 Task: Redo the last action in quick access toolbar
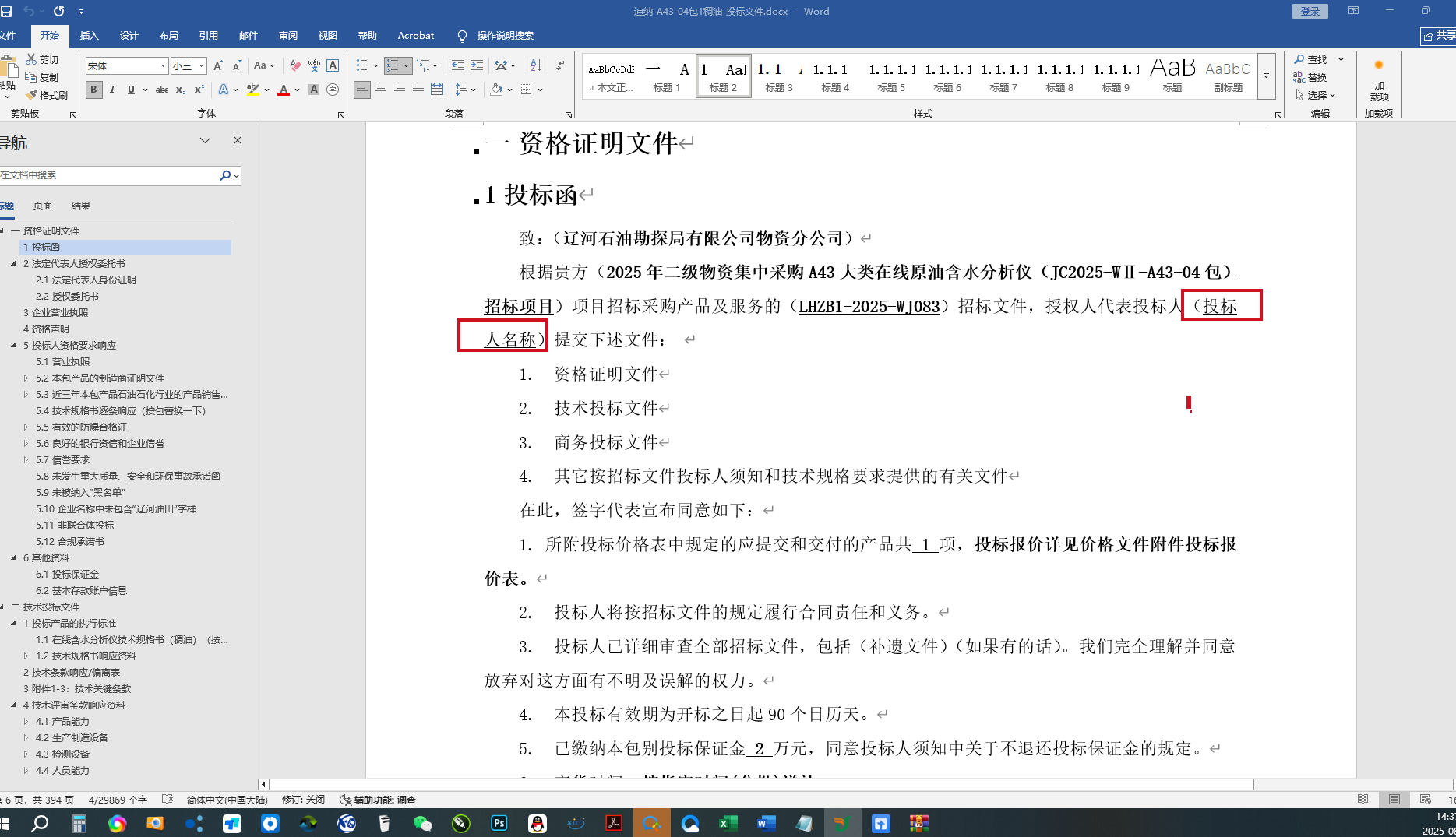point(58,12)
